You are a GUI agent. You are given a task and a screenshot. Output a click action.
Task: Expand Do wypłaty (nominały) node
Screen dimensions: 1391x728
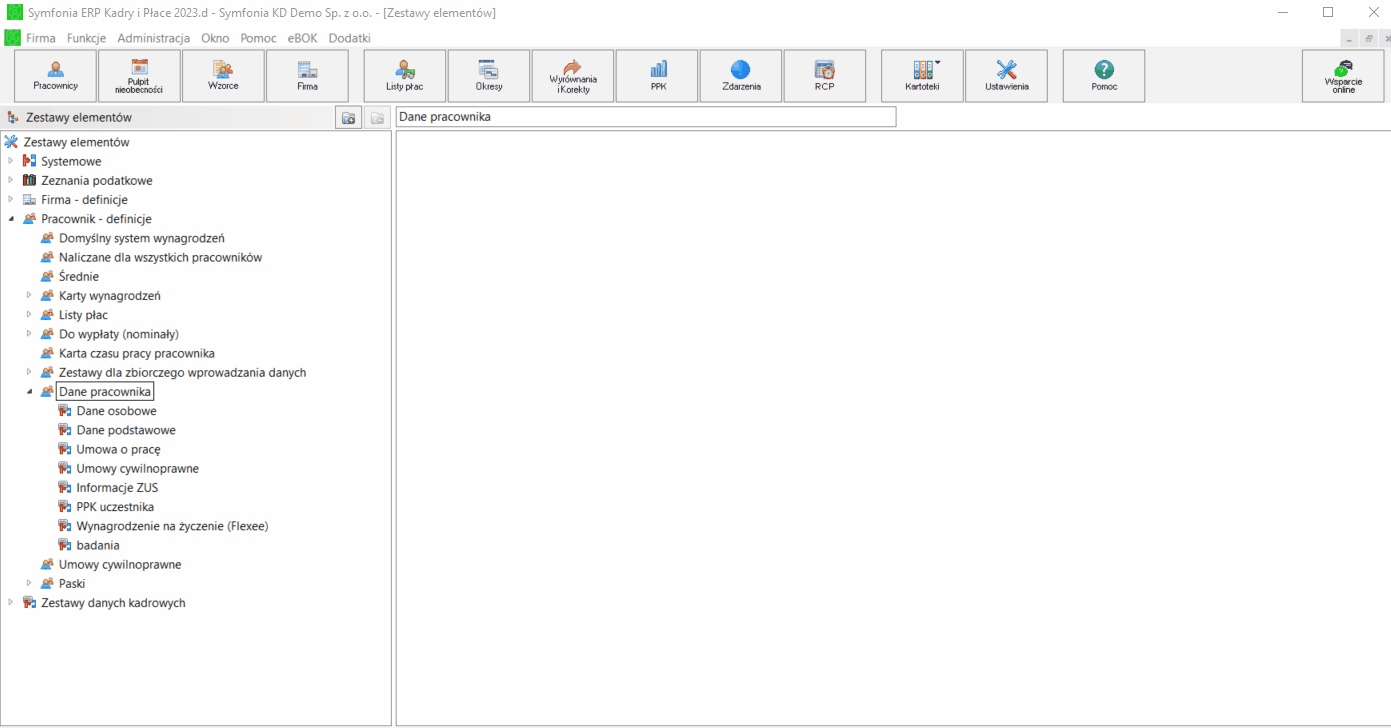29,334
